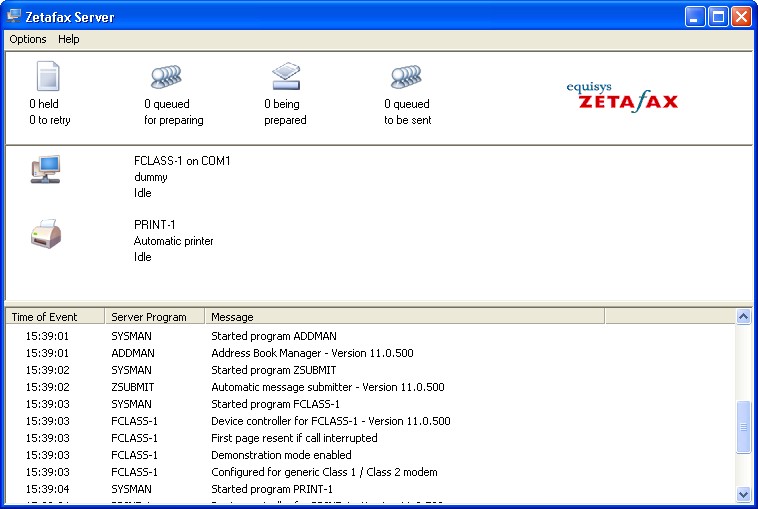Open the Help menu
This screenshot has height=509, width=758.
[x=68, y=39]
